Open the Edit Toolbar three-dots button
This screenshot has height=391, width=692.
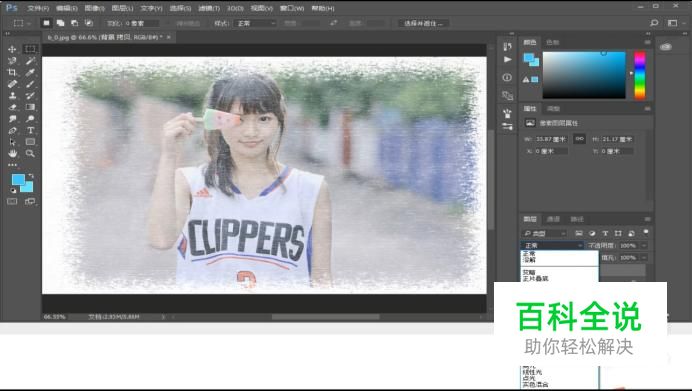[x=12, y=165]
